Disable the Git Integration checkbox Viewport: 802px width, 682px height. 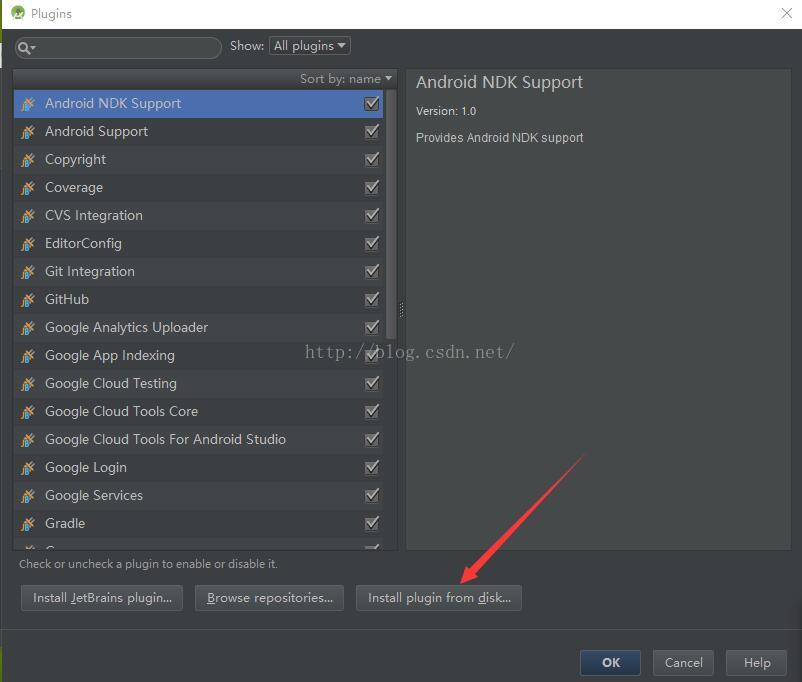[372, 271]
